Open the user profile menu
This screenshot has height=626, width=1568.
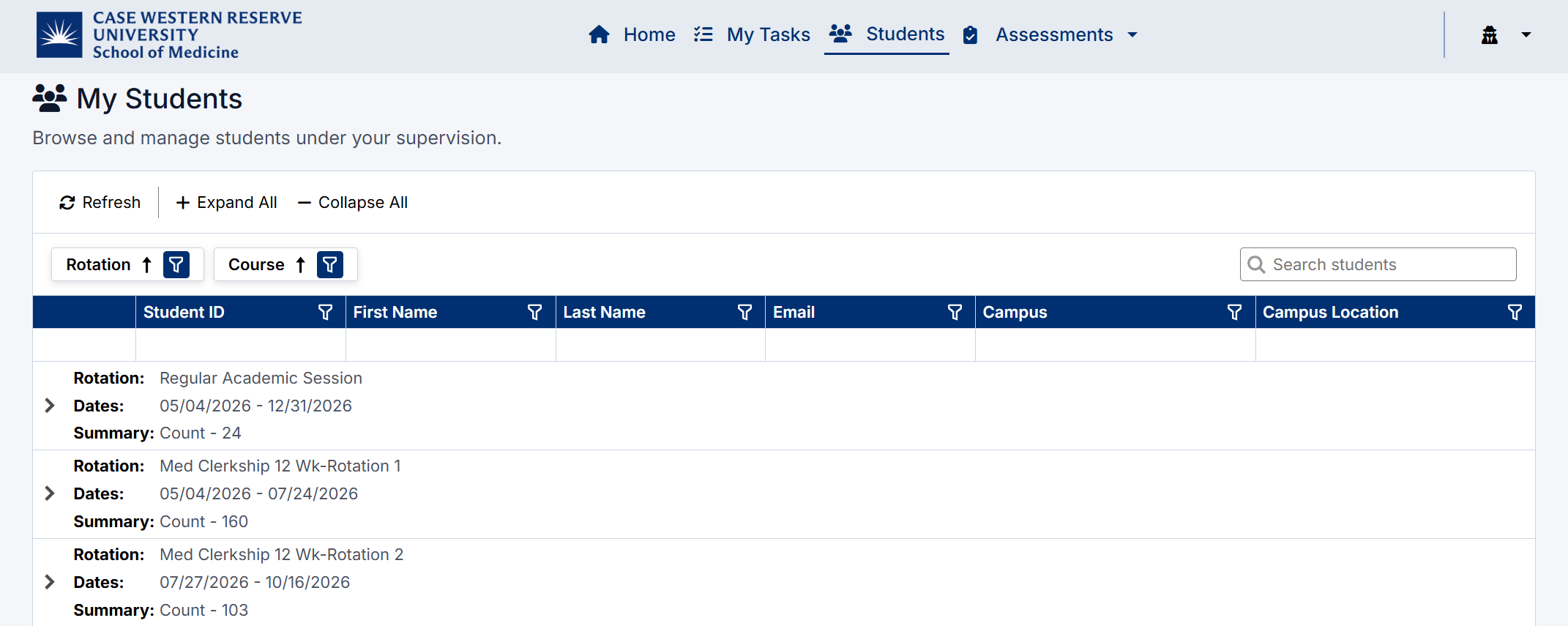tap(1505, 34)
